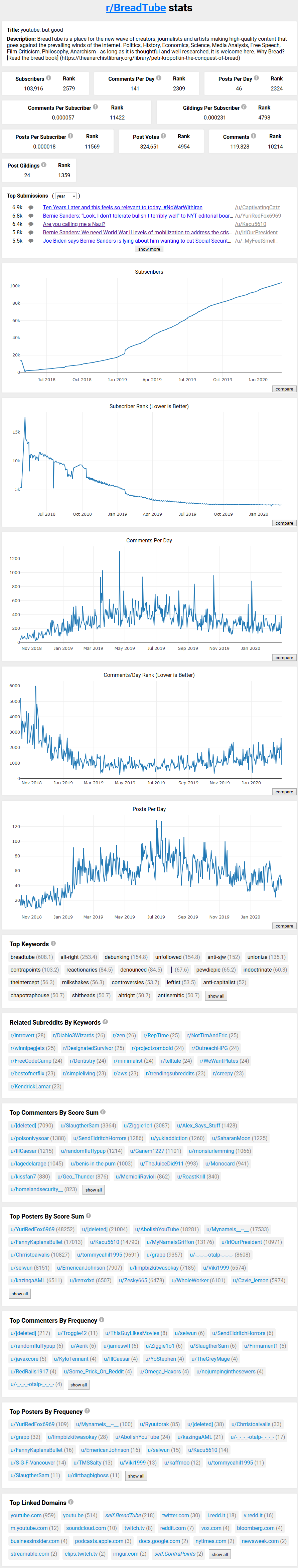Click compare under the Subscriber Rank chart
The image size is (298, 1568).
point(284,523)
